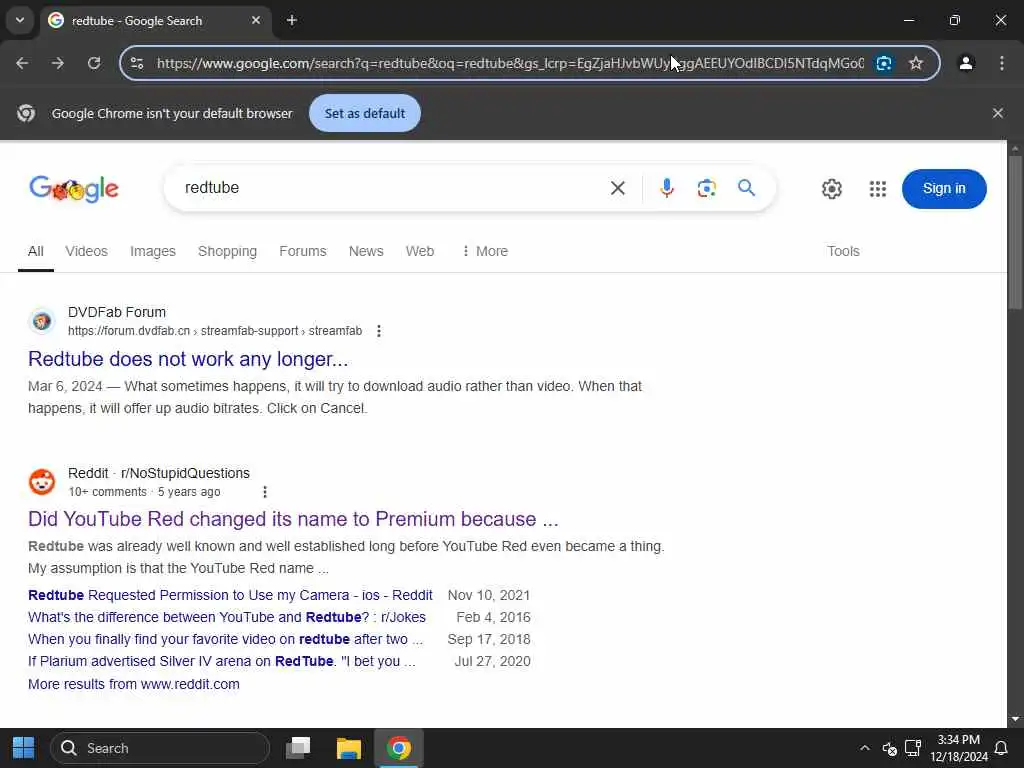Click the DVDFab Forum site favicon

tap(42, 321)
